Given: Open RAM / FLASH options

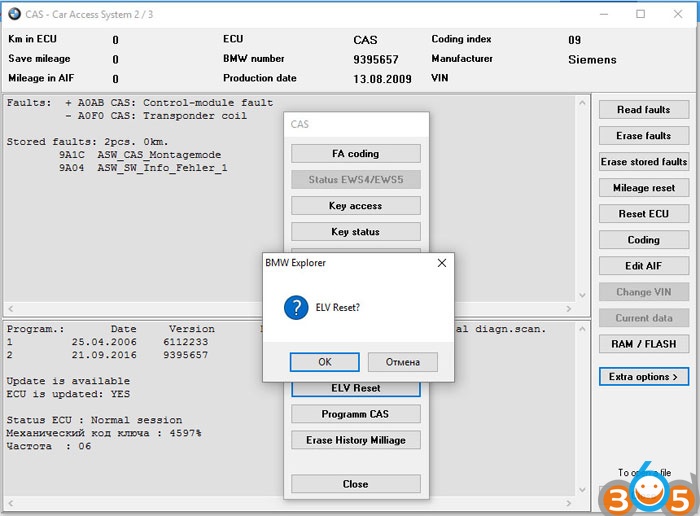Looking at the screenshot, I should 643,344.
